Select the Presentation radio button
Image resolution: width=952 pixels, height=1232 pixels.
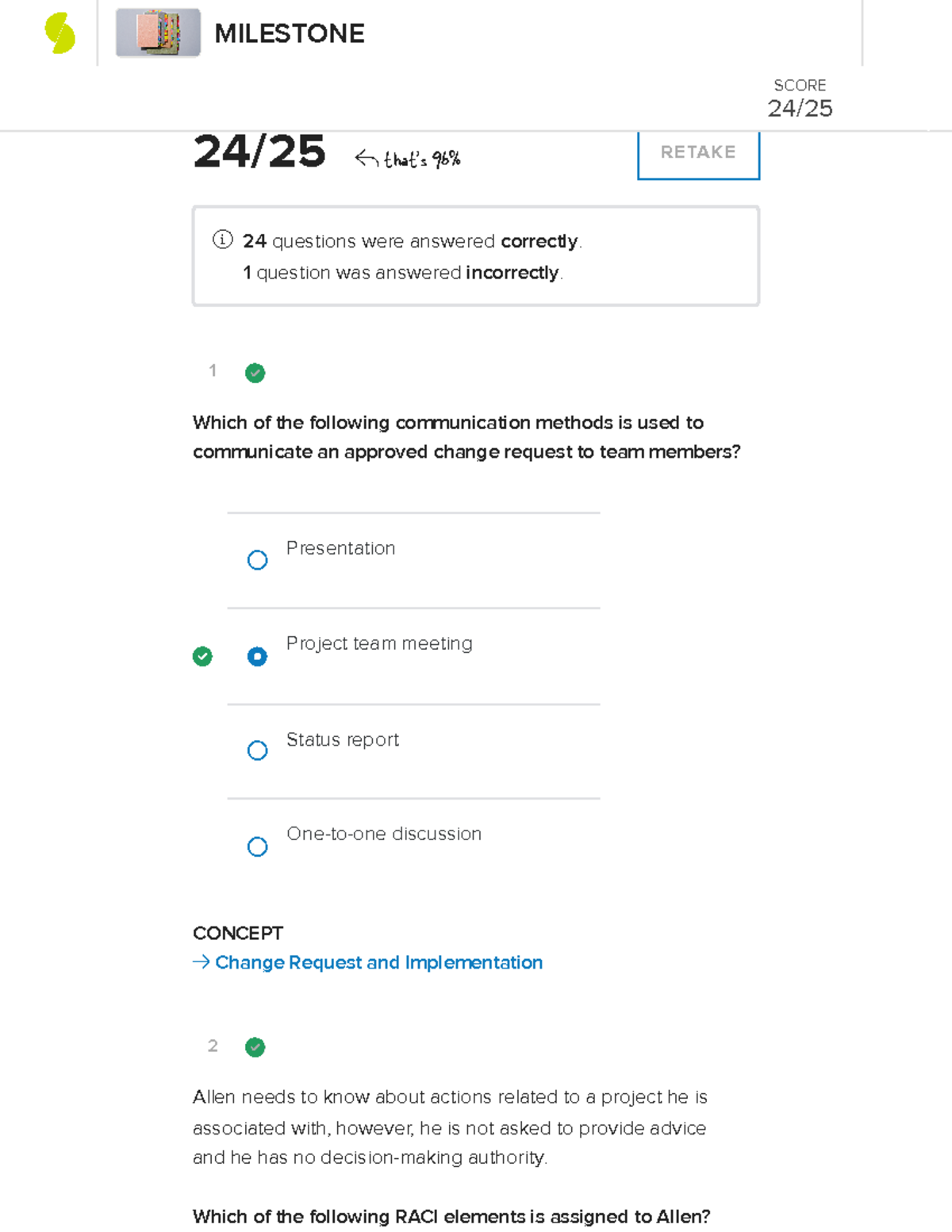point(257,560)
